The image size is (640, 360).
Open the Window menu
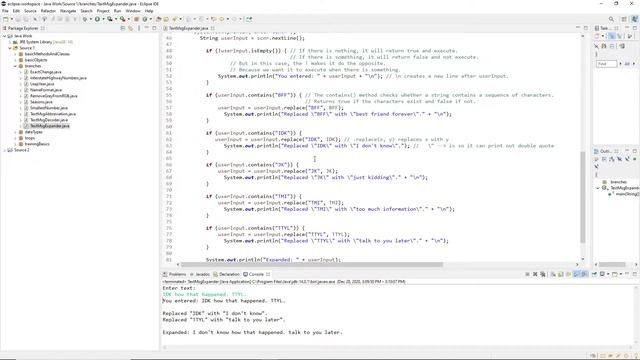[x=133, y=11]
